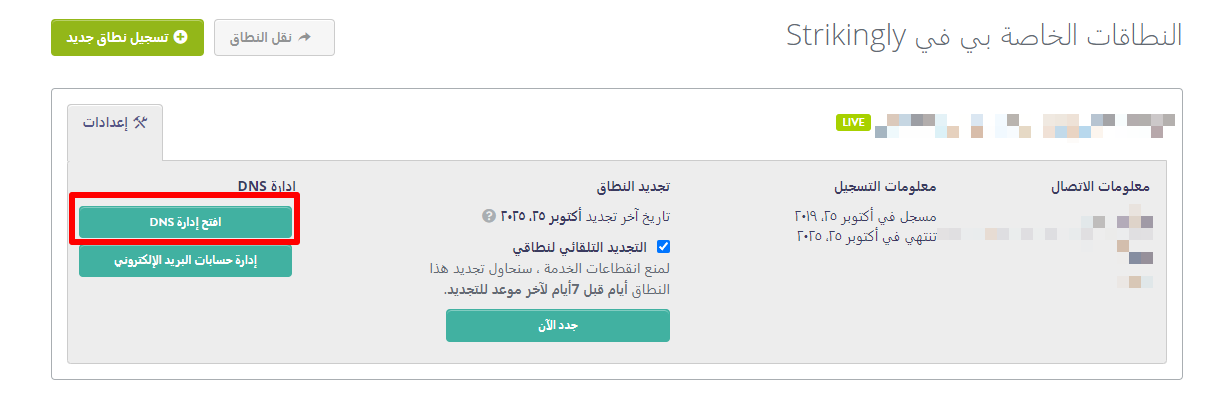Toggle the التجديد التلقائي لنطاقي checkbox
1221x397 pixels.
[x=663, y=247]
